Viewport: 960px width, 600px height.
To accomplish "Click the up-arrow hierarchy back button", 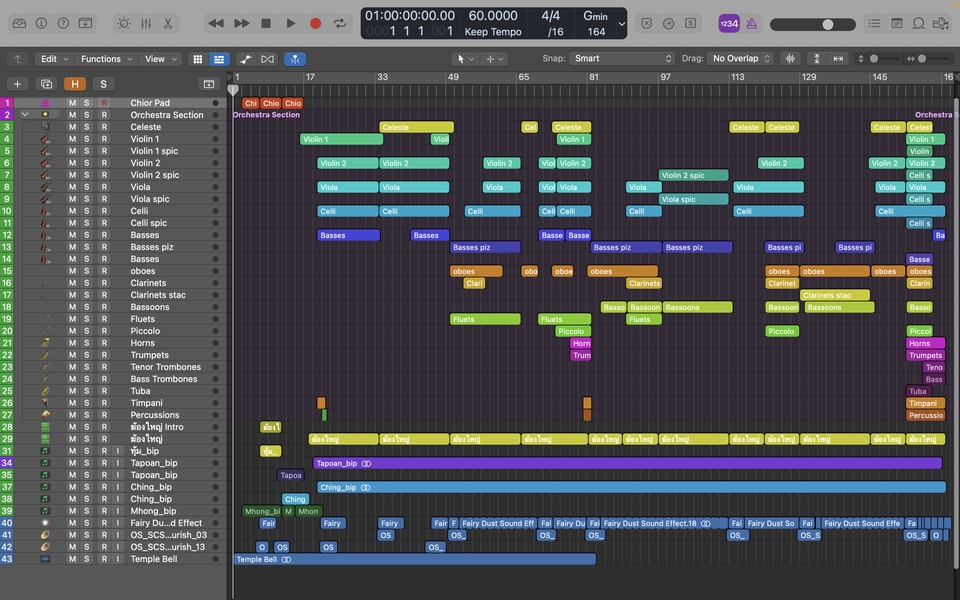I will tap(18, 59).
